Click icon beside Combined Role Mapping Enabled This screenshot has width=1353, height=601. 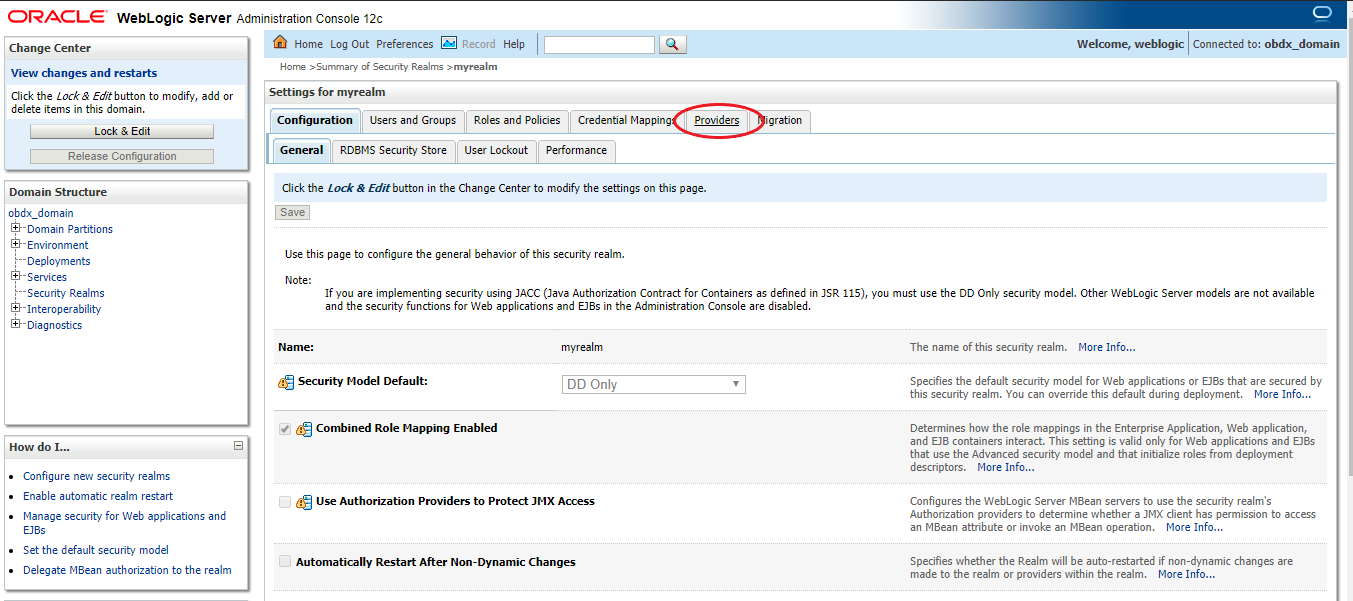pyautogui.click(x=304, y=429)
